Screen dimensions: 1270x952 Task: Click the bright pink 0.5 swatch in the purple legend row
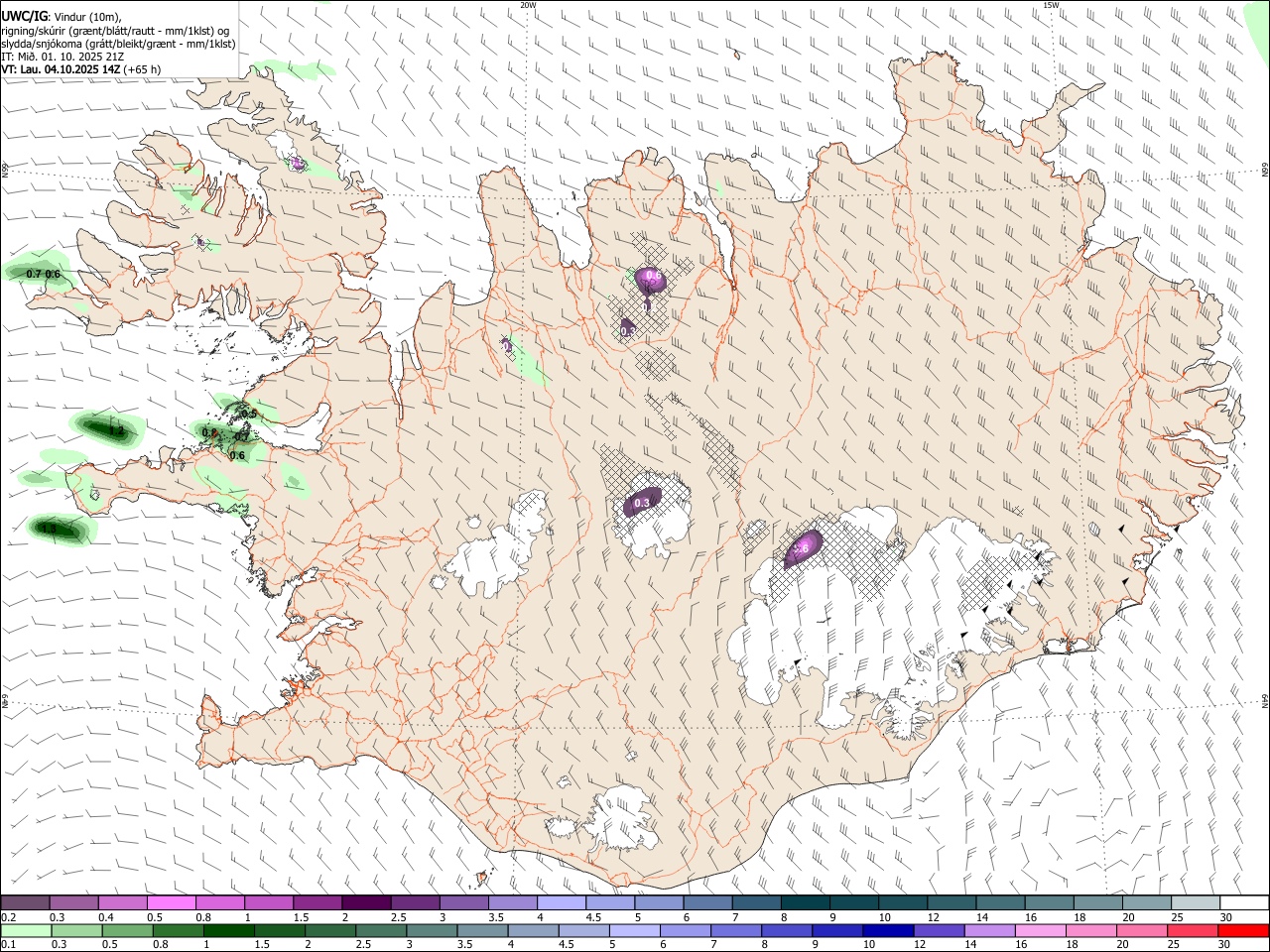tap(172, 903)
